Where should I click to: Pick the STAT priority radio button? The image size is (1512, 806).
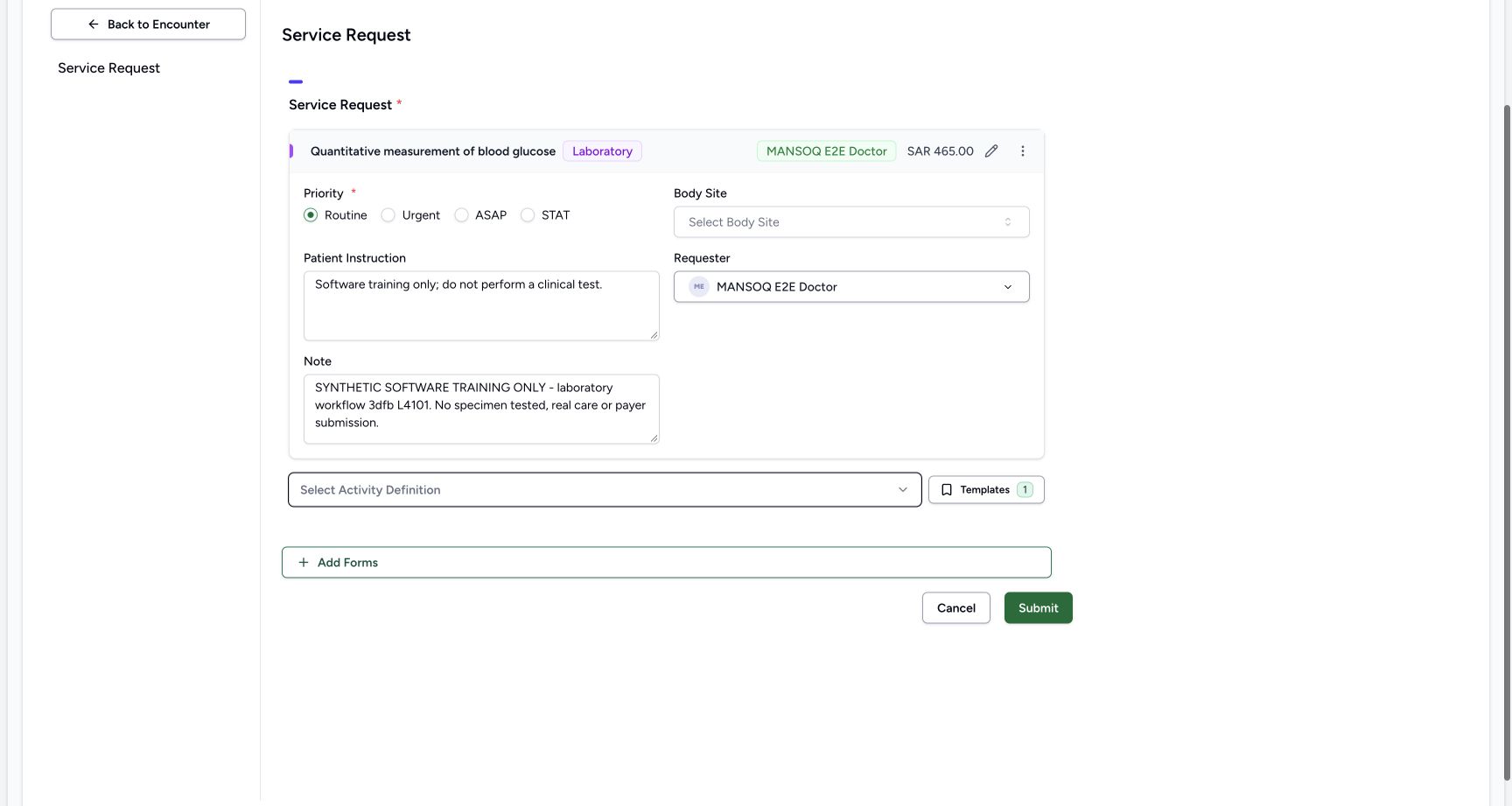pyautogui.click(x=528, y=215)
